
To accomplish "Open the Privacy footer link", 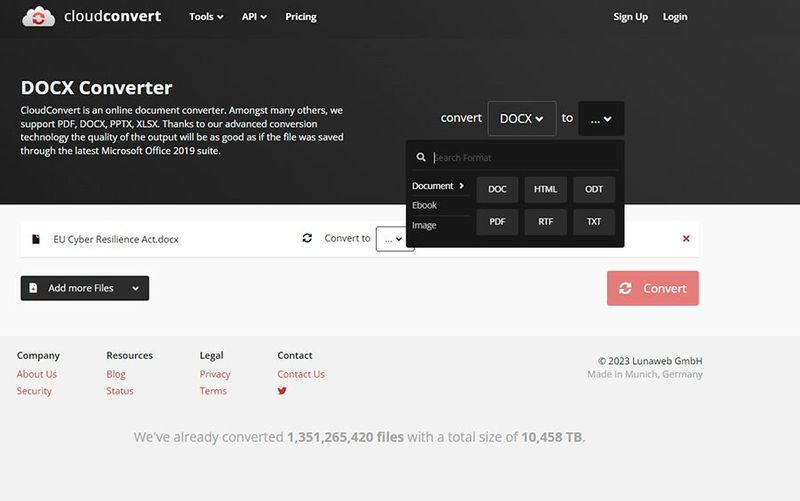I will pos(215,374).
